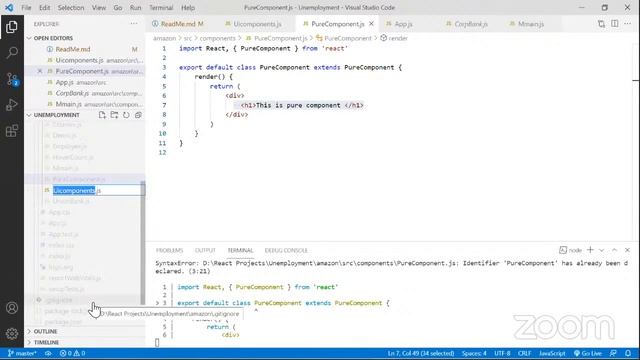Open the Run menu

click(136, 8)
